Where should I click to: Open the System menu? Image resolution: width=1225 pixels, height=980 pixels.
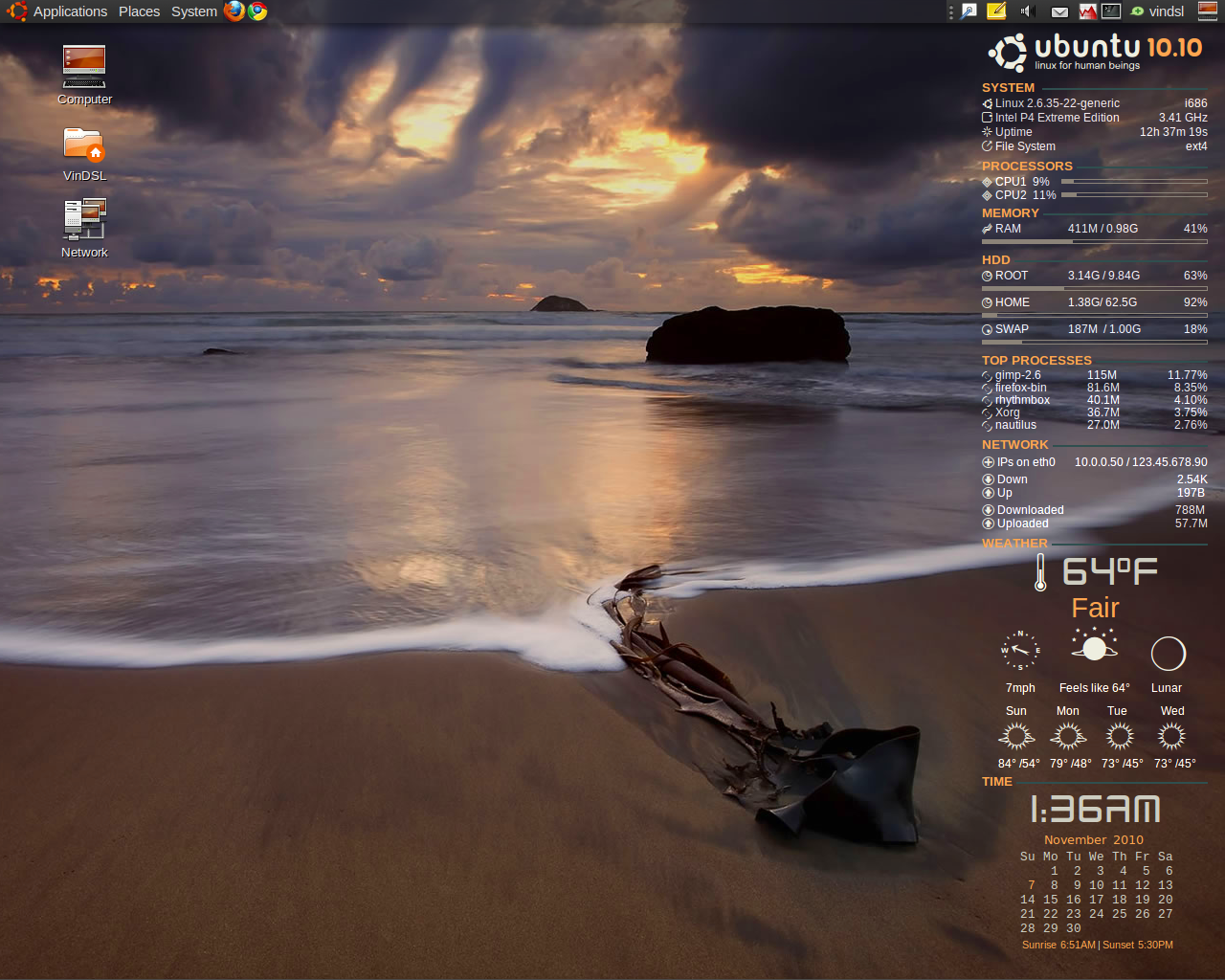pos(193,11)
